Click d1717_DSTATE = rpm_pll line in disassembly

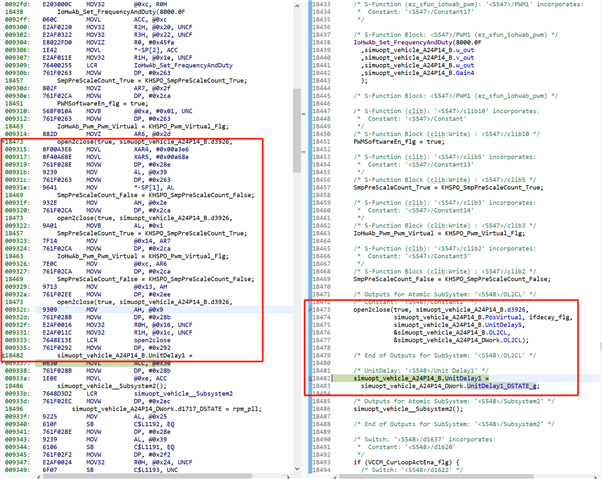coord(167,409)
